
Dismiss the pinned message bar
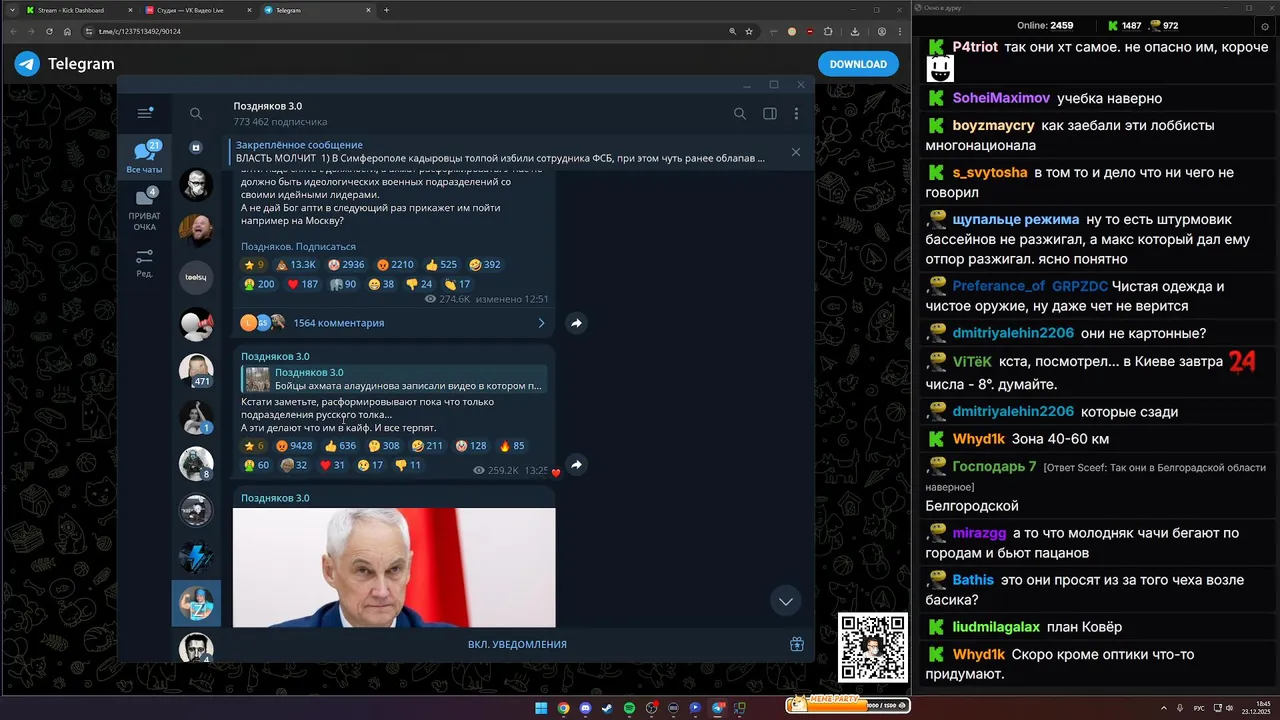796,152
